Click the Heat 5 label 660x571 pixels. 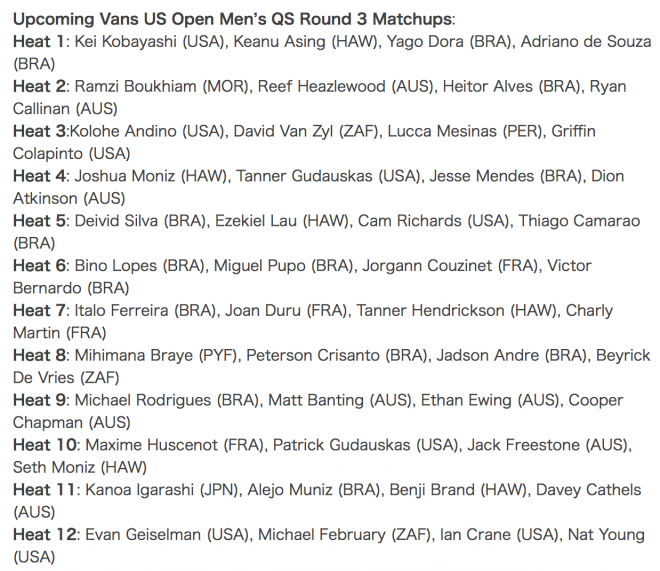[x=39, y=221]
